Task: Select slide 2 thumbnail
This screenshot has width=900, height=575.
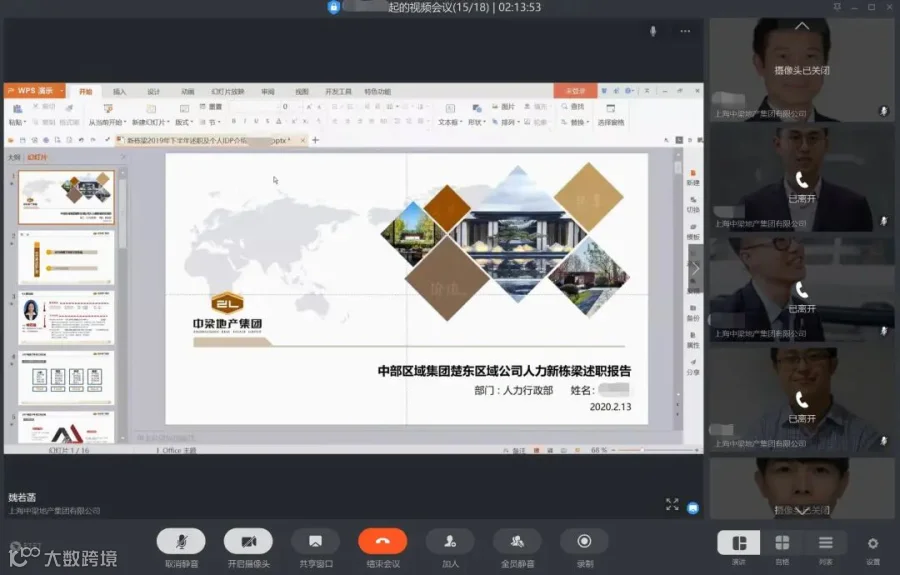Action: coord(67,258)
